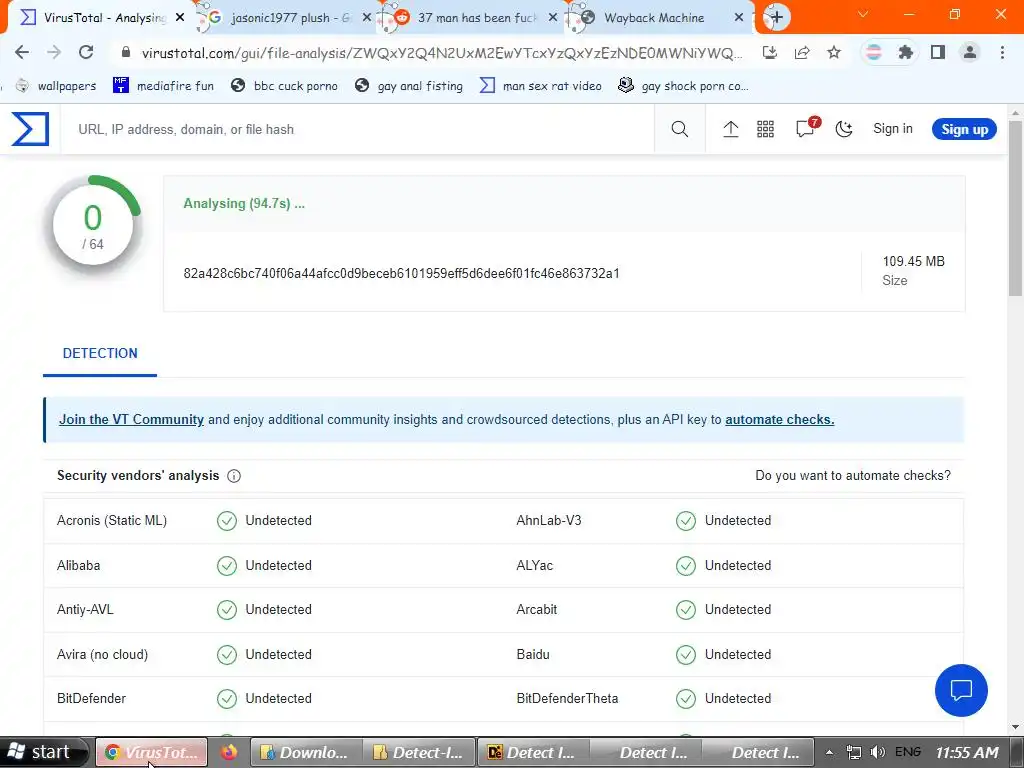Open the wallpapers bookmark

[x=56, y=86]
